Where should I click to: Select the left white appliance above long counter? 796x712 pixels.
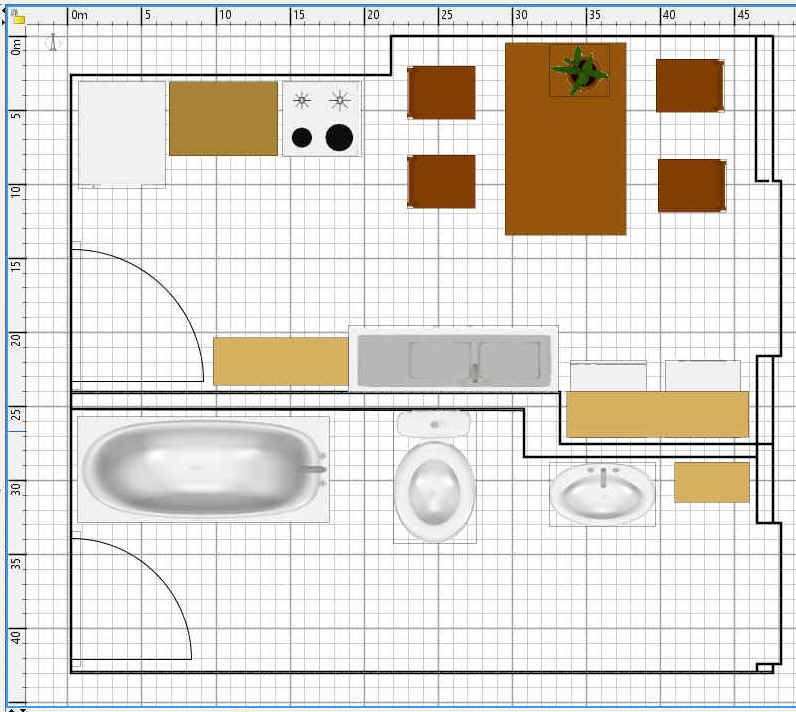click(x=608, y=376)
